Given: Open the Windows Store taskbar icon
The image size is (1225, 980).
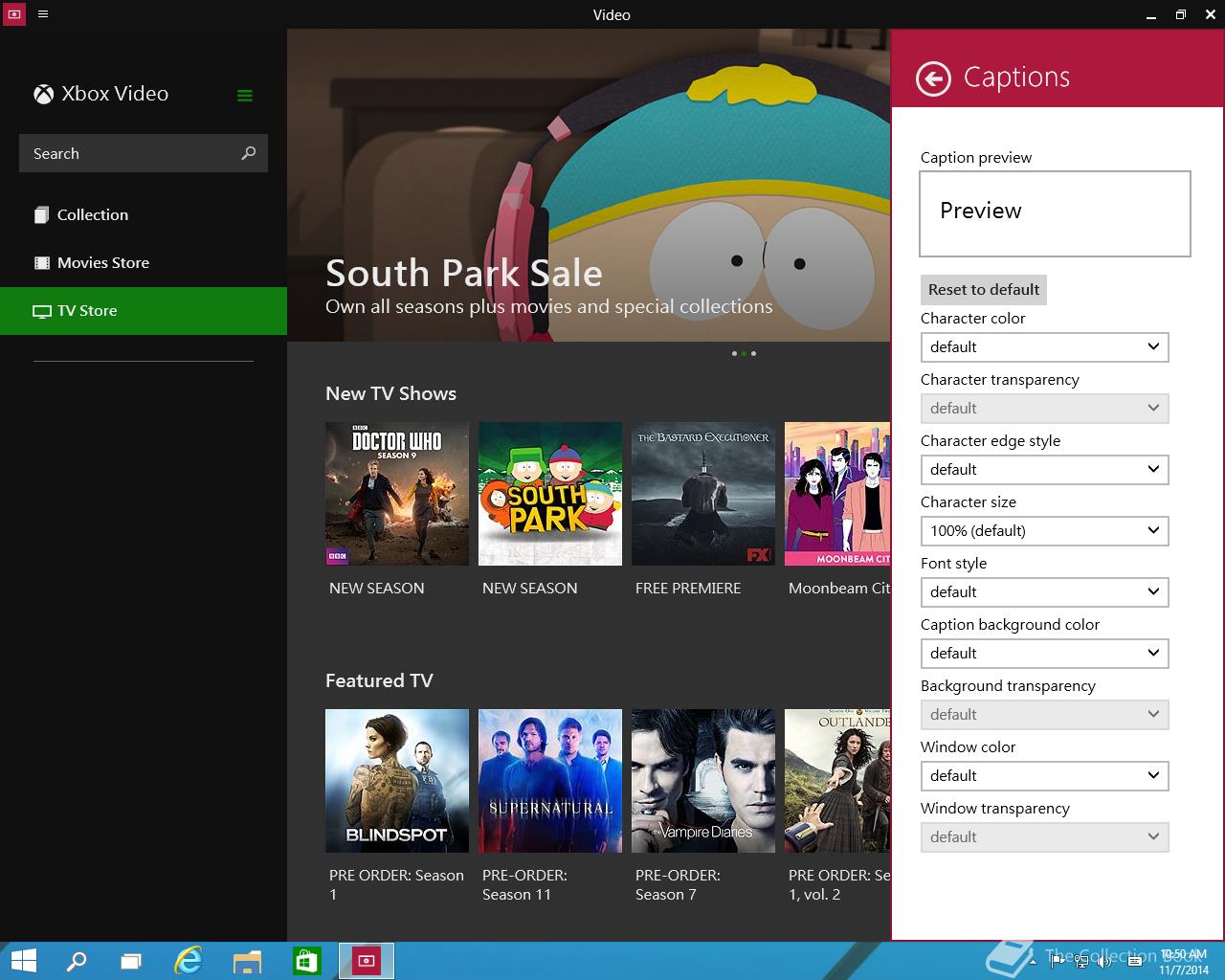Looking at the screenshot, I should [305, 961].
